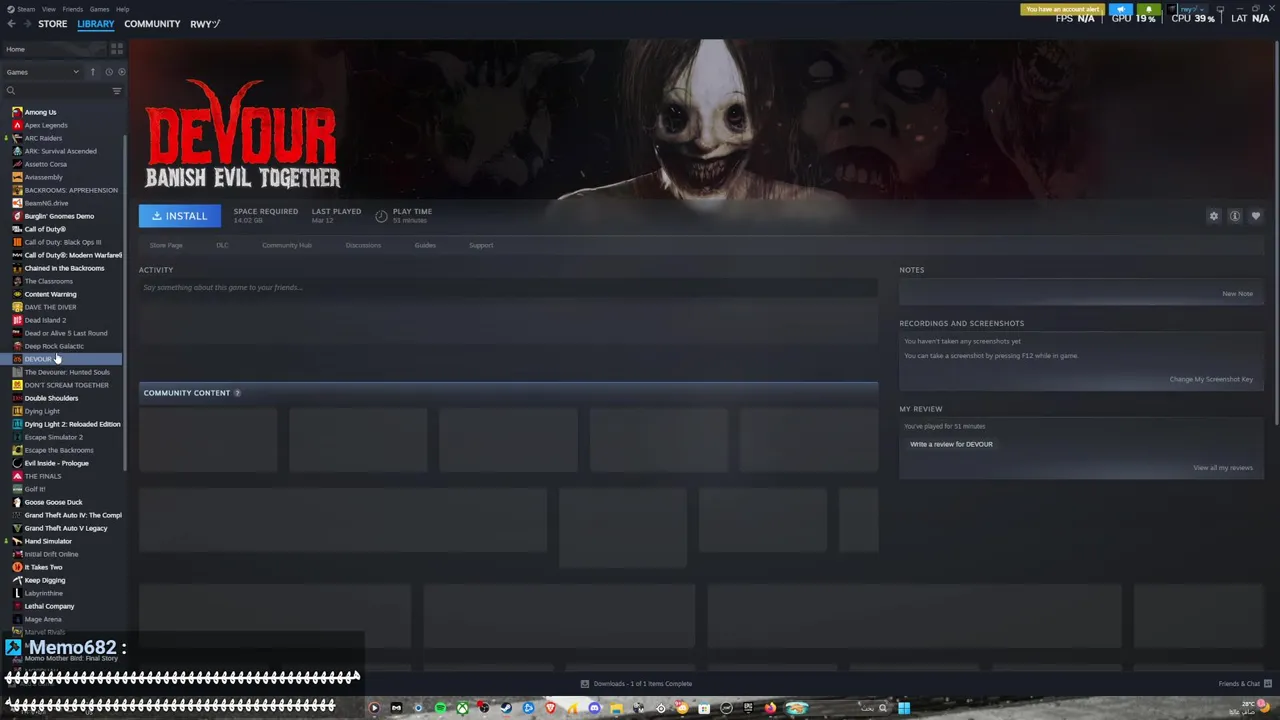This screenshot has height=720, width=1280.
Task: Open Xbox app from the taskbar
Action: click(462, 708)
